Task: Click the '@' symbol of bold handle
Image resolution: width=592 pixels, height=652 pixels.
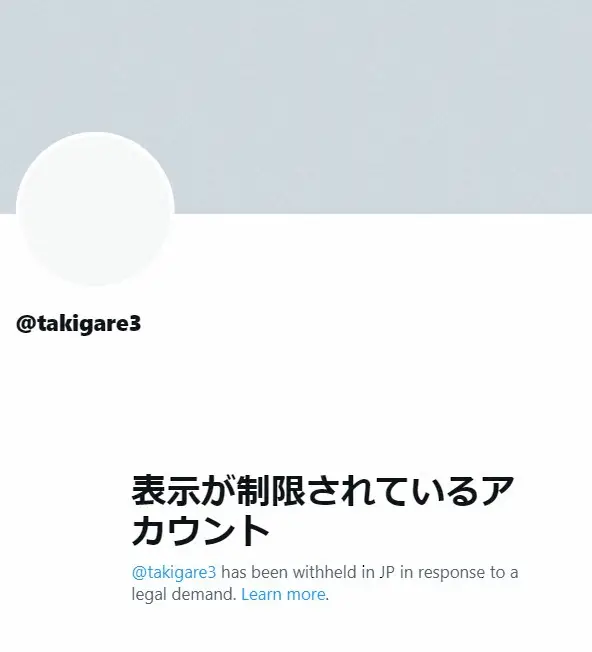Action: pyautogui.click(x=25, y=324)
